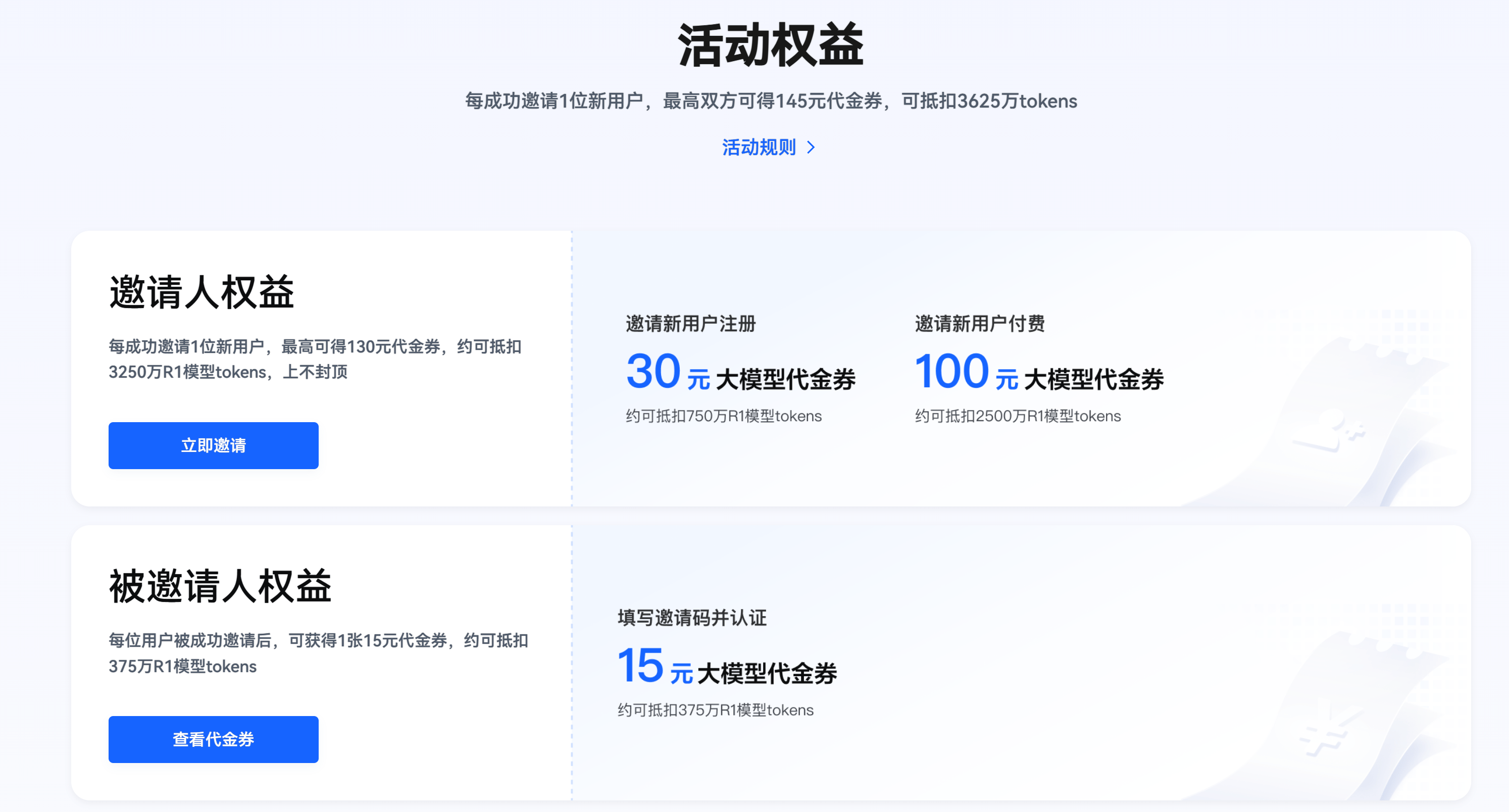Image resolution: width=1509 pixels, height=812 pixels.
Task: Click the 邀请人权益 card title
Action: (202, 292)
